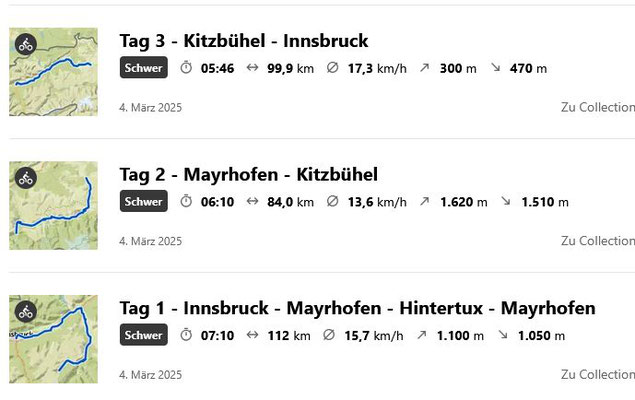Click the mountain bike icon on Tag 1 thumbnail
Viewport: 635px width, 400px height.
click(x=26, y=311)
